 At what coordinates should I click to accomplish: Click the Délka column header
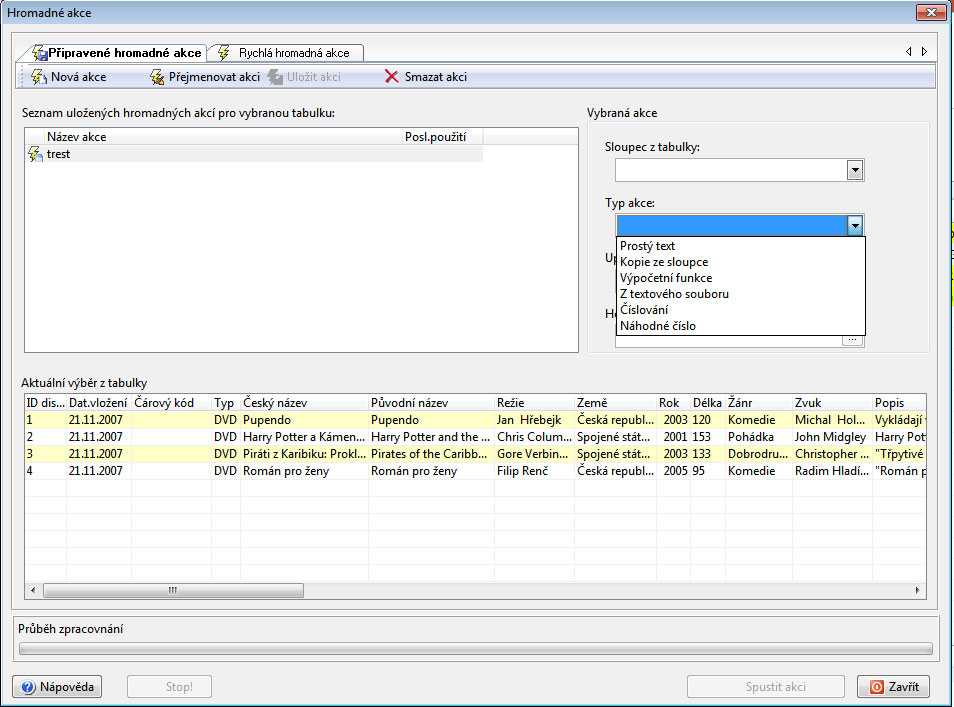pyautogui.click(x=708, y=403)
